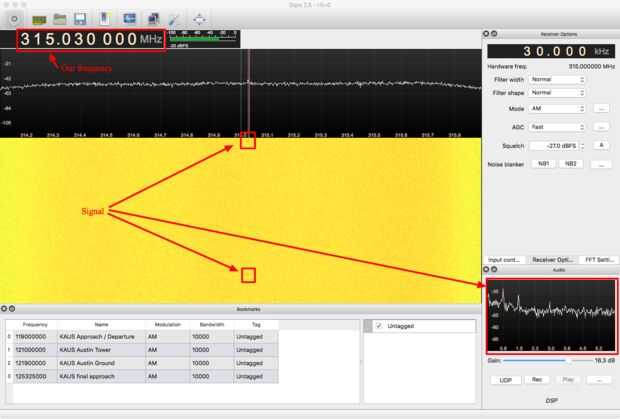This screenshot has height=419, width=620.
Task: Click the Squelch value stepper arrows
Action: click(582, 146)
